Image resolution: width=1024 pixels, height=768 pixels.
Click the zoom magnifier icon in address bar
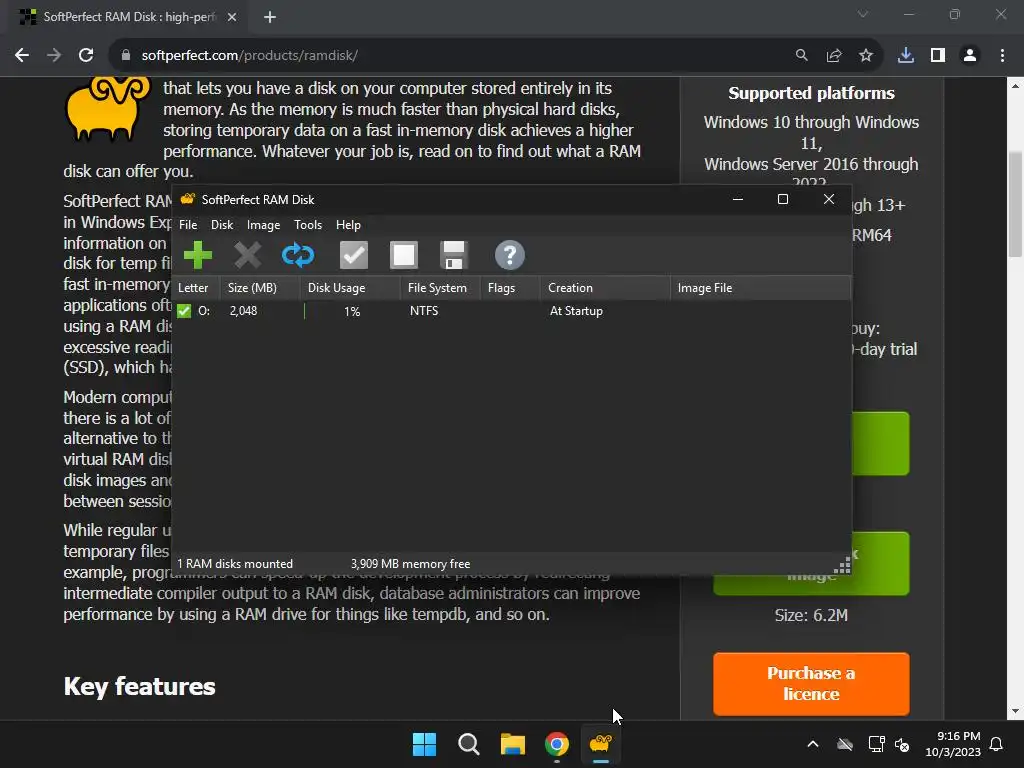(801, 56)
